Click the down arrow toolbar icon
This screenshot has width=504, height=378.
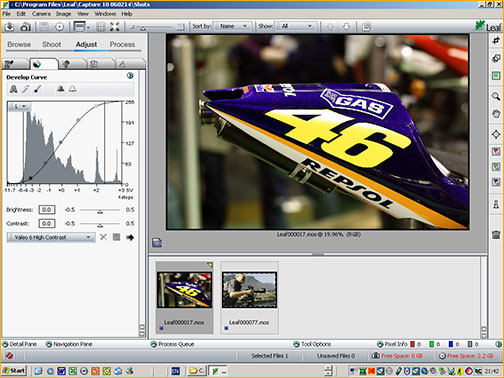[x=346, y=27]
